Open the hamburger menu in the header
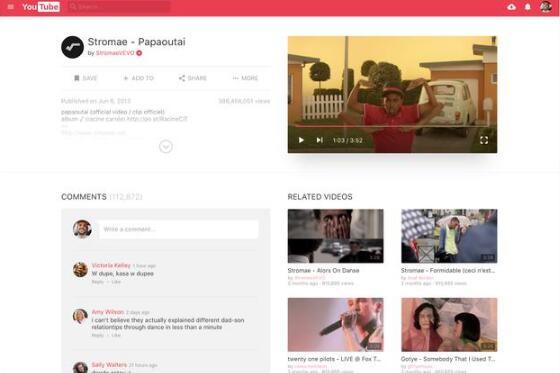Image resolution: width=560 pixels, height=373 pixels. pyautogui.click(x=11, y=7)
